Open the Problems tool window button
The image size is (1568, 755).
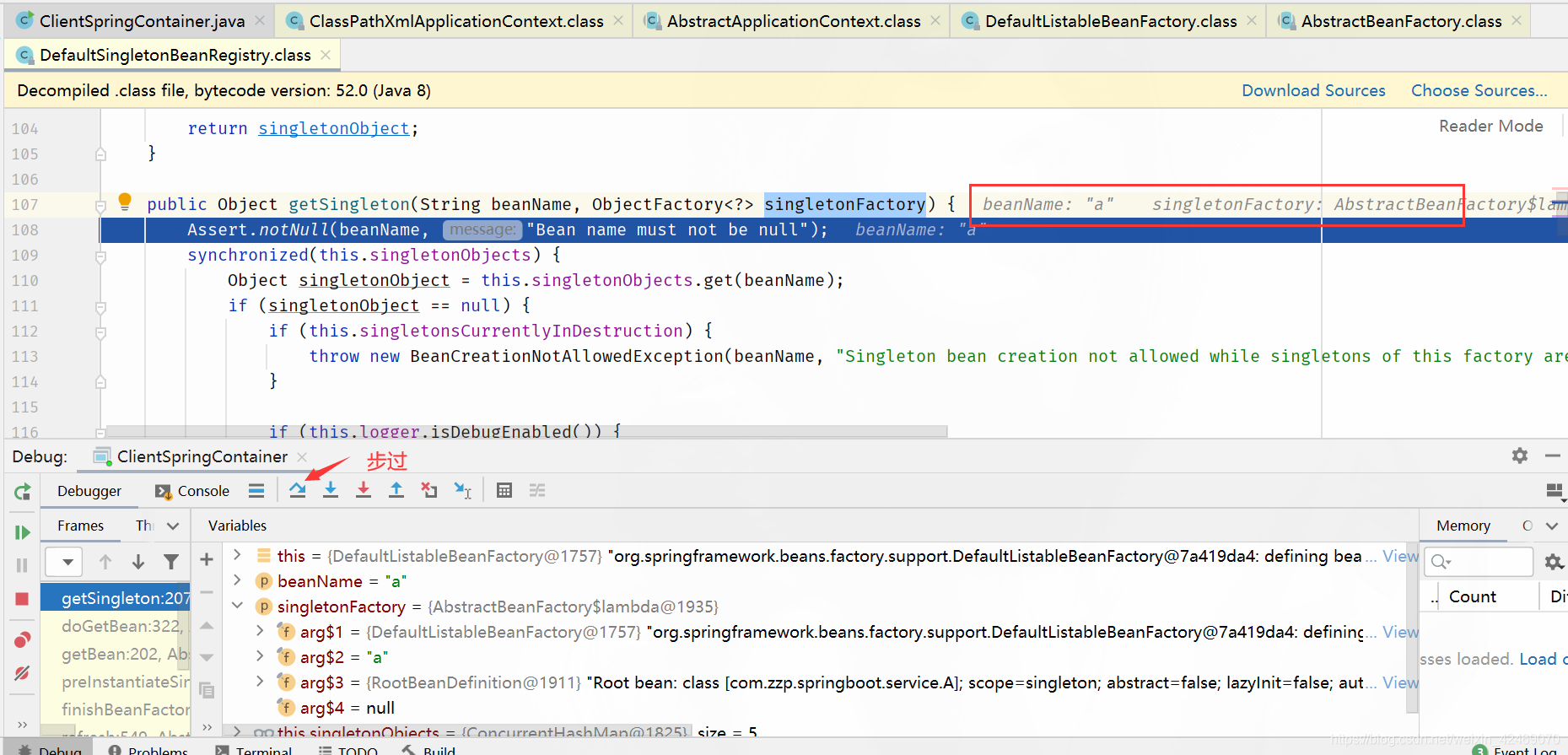[x=148, y=750]
